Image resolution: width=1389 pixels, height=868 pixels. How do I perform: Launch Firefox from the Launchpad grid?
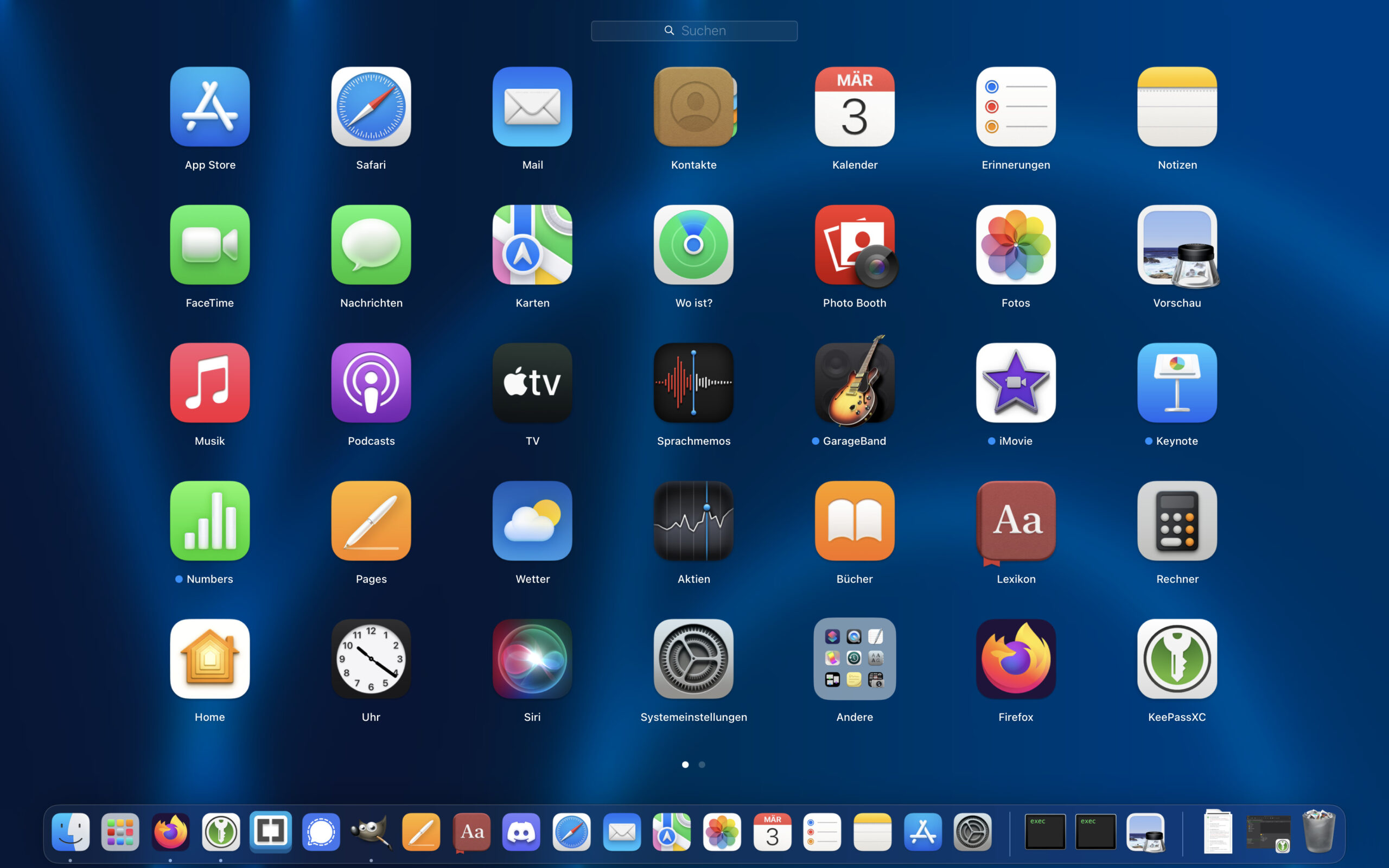pos(1016,659)
